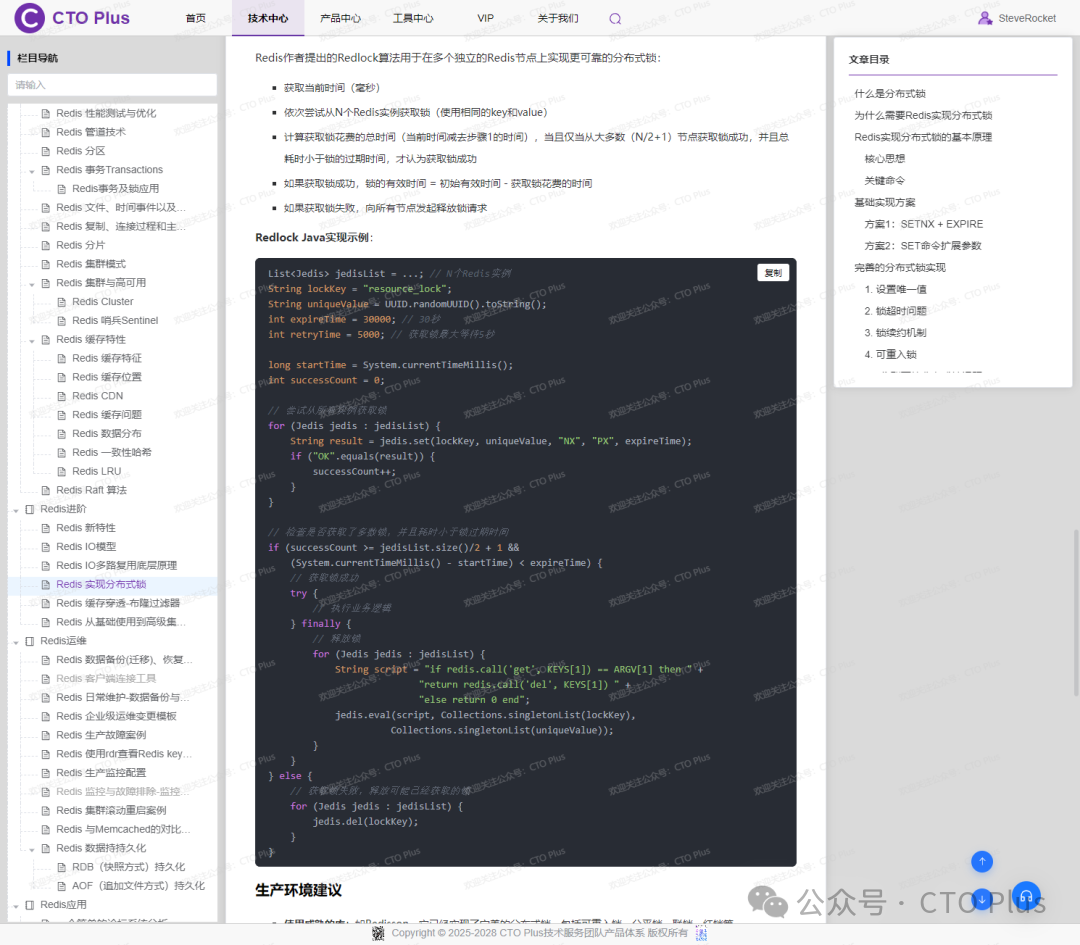This screenshot has width=1080, height=945.
Task: Open AOF (追加文件方式) 持久化 article
Action: coord(138,886)
